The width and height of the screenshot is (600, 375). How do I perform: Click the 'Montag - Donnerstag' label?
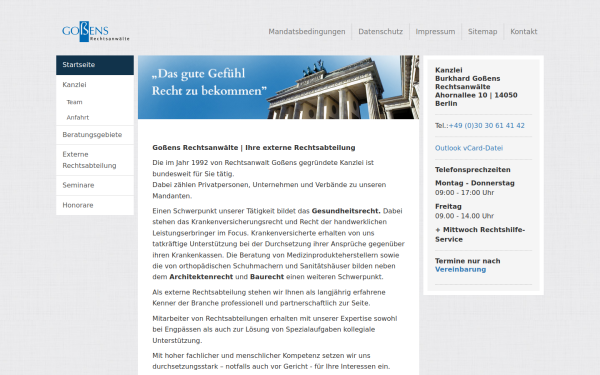coord(474,183)
